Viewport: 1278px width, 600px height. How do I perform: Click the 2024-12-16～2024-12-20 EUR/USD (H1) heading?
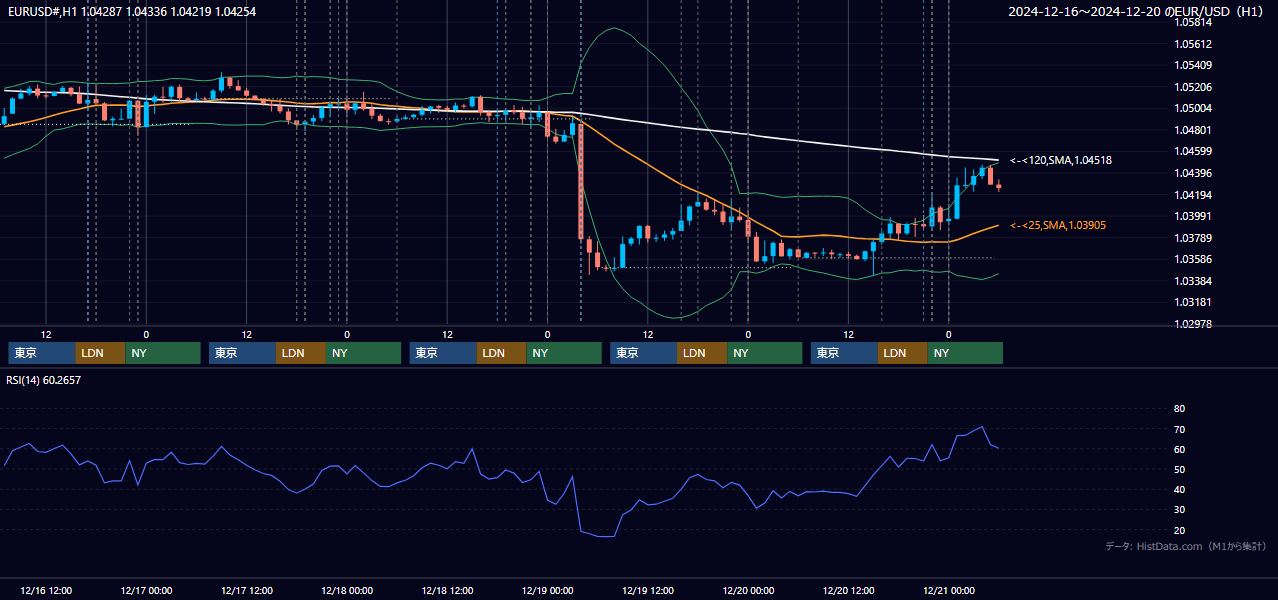pos(1135,11)
